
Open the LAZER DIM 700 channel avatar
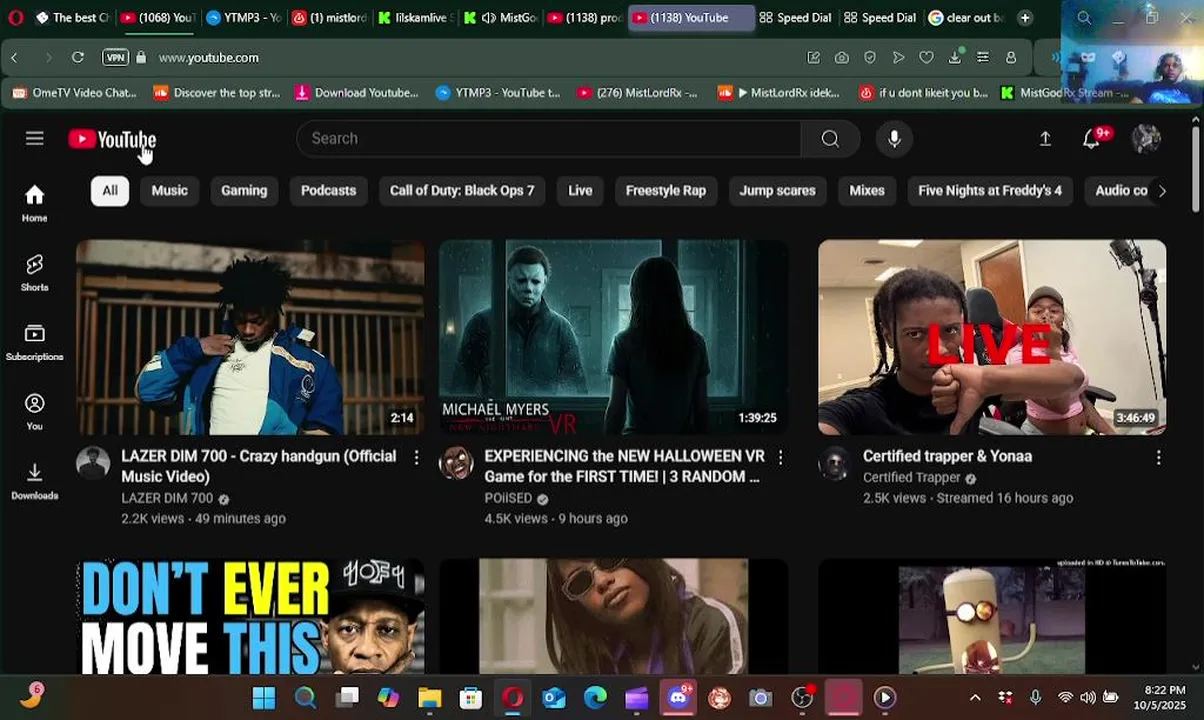(x=93, y=463)
